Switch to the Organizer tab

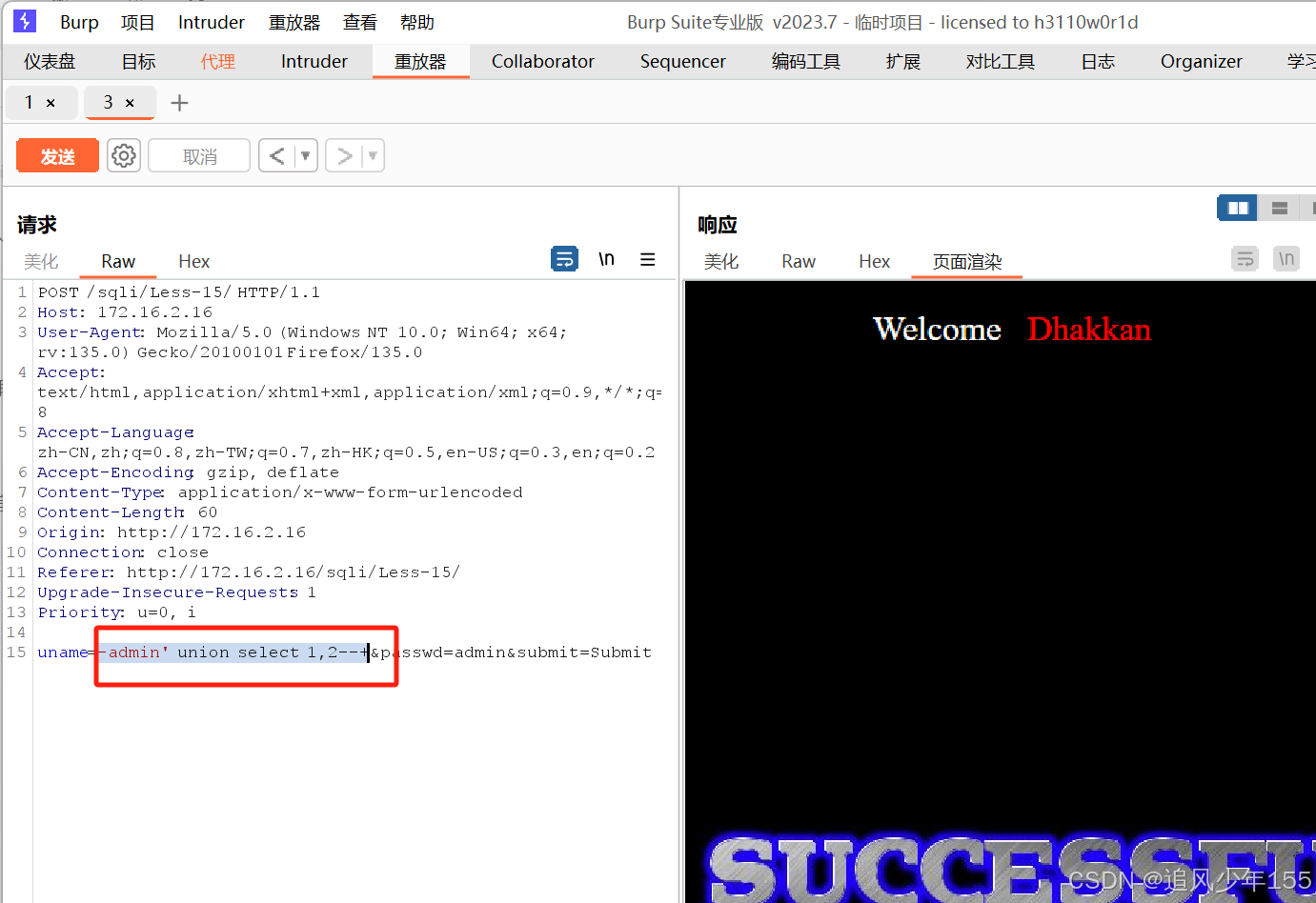tap(1202, 61)
